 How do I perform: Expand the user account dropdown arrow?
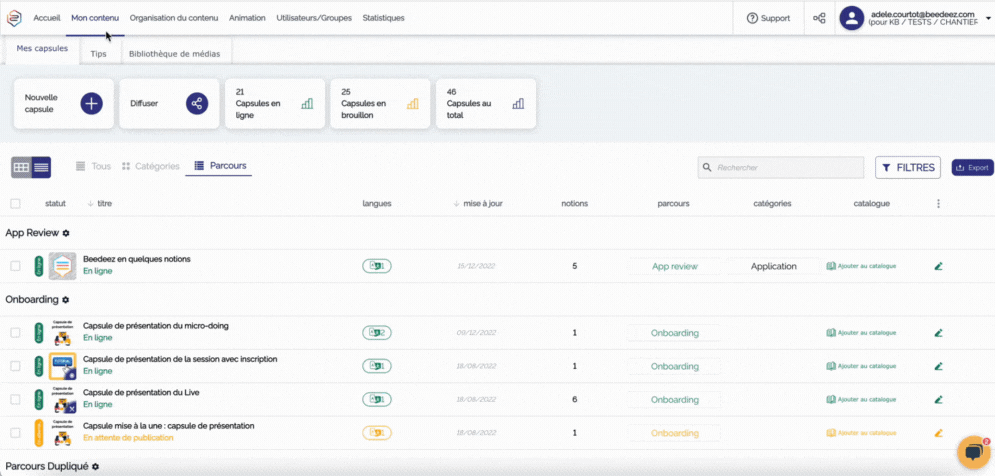tap(988, 18)
